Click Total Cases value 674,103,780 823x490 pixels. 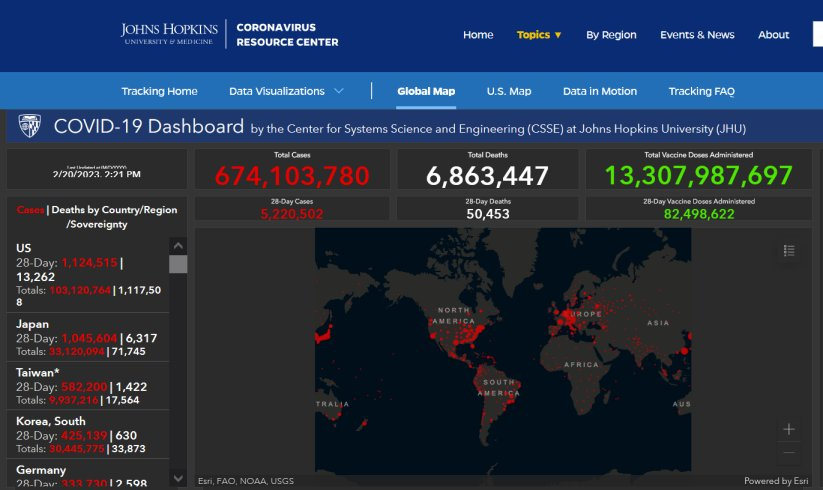point(292,175)
